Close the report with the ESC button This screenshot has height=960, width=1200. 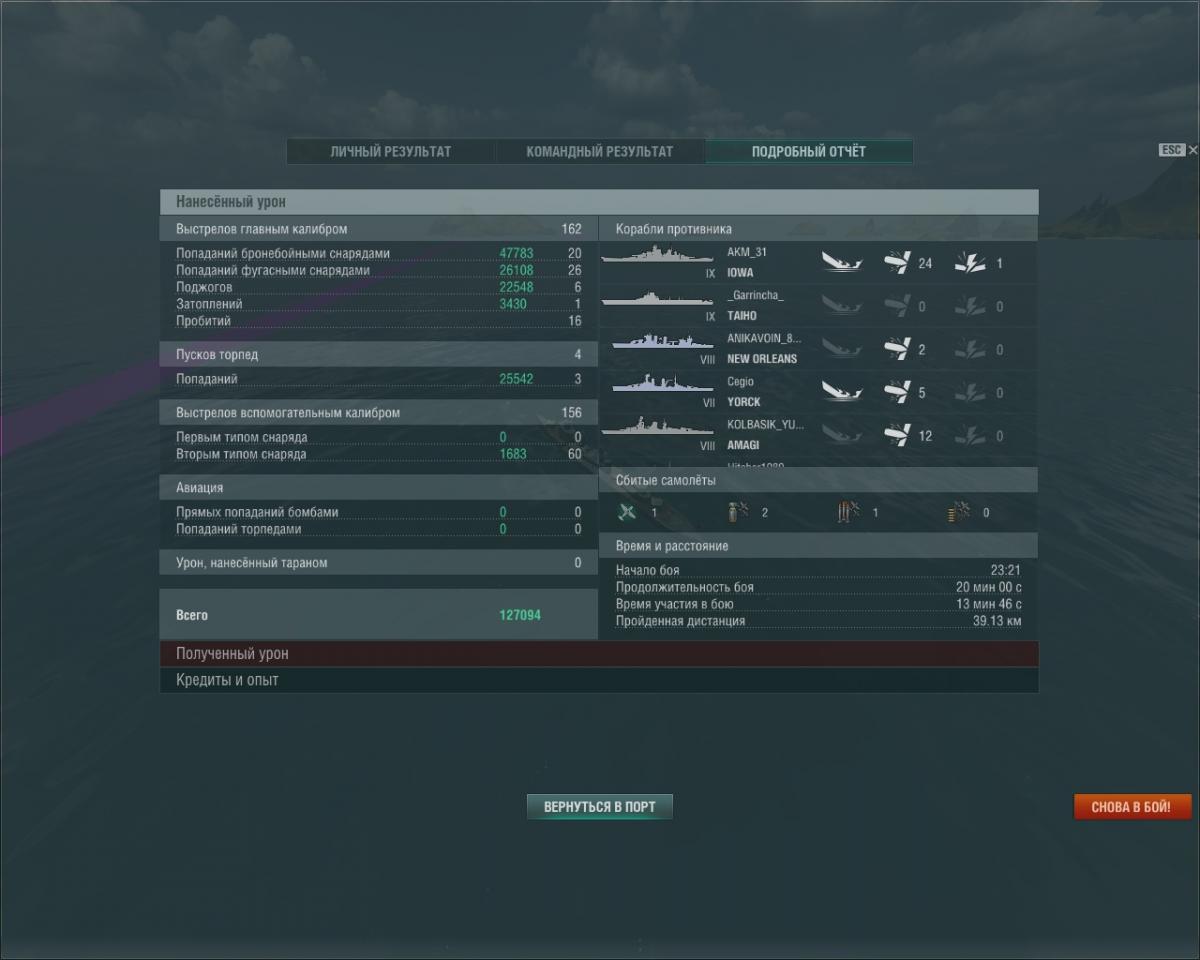click(1172, 150)
